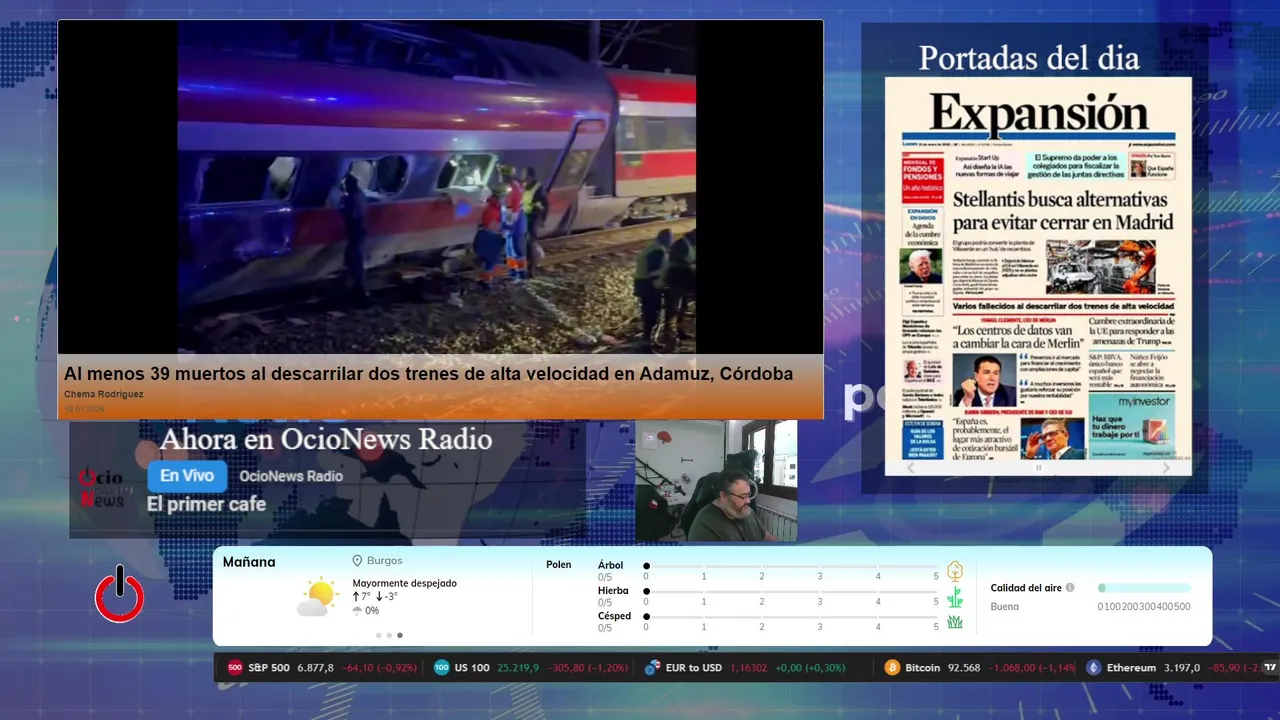
Task: Click the S&P 500 value 6.877,8
Action: coord(315,667)
